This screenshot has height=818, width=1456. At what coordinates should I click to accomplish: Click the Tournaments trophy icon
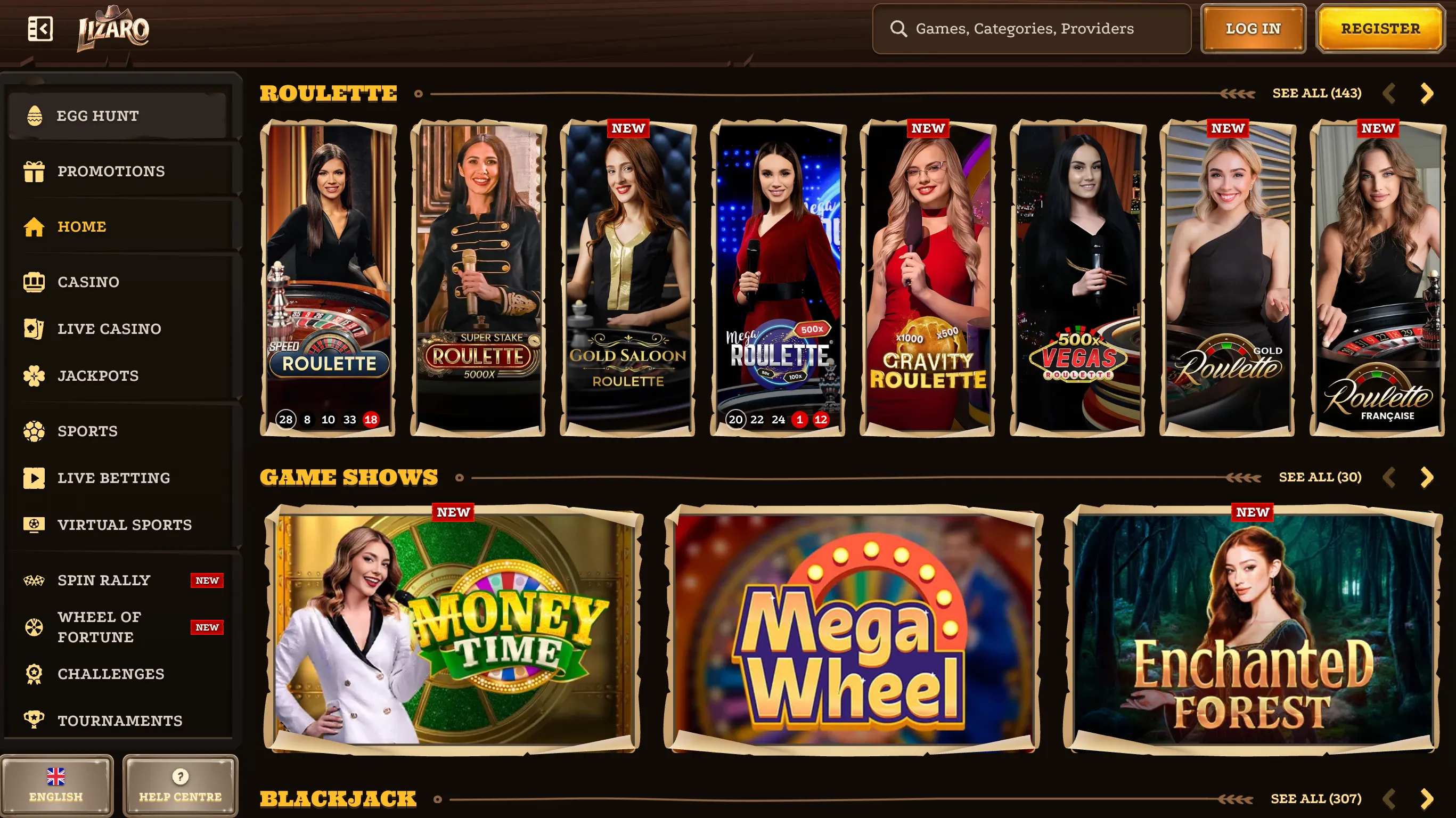click(34, 720)
